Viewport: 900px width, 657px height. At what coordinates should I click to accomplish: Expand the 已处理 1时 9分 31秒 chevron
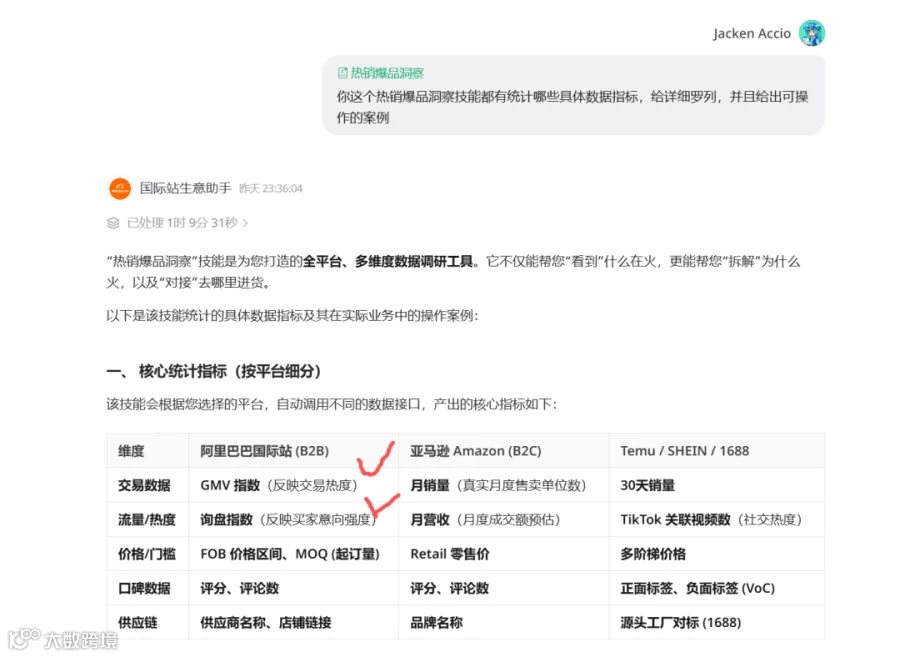point(246,223)
